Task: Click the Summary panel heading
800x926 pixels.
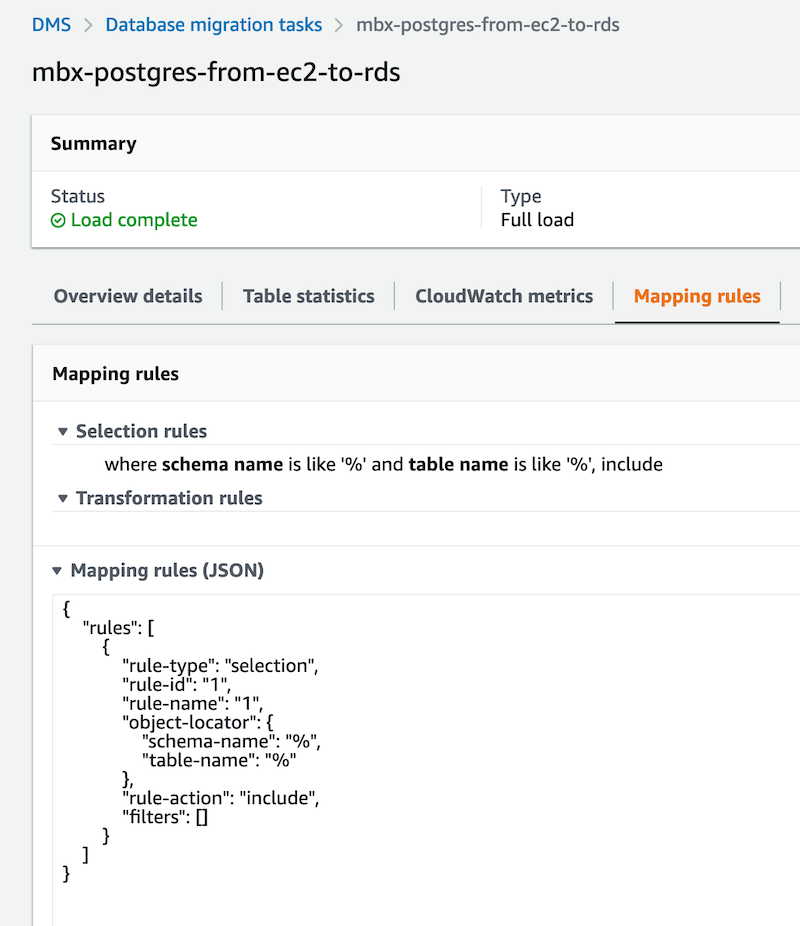Action: click(x=94, y=143)
